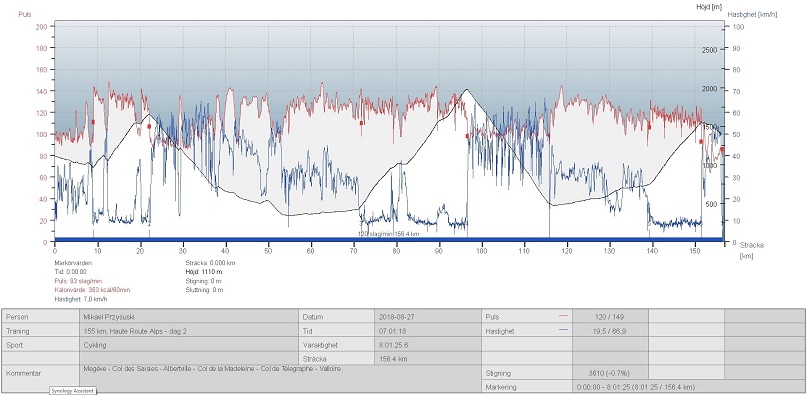This screenshot has width=807, height=395.
Task: Click the 'Tid: 0:00:00' cursor value
Action: [x=71, y=271]
